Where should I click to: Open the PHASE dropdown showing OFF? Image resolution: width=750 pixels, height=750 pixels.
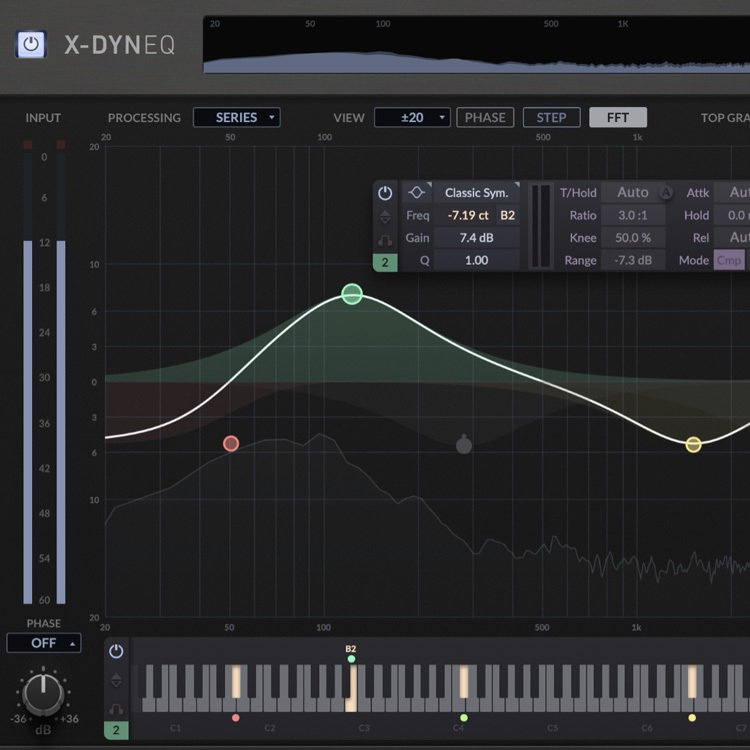pos(44,643)
